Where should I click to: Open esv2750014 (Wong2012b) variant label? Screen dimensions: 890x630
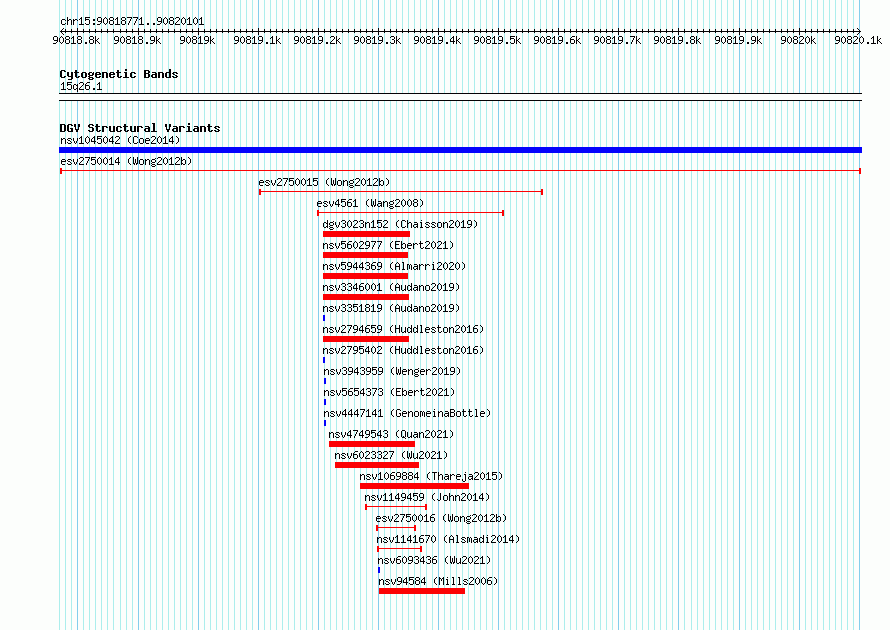click(126, 161)
